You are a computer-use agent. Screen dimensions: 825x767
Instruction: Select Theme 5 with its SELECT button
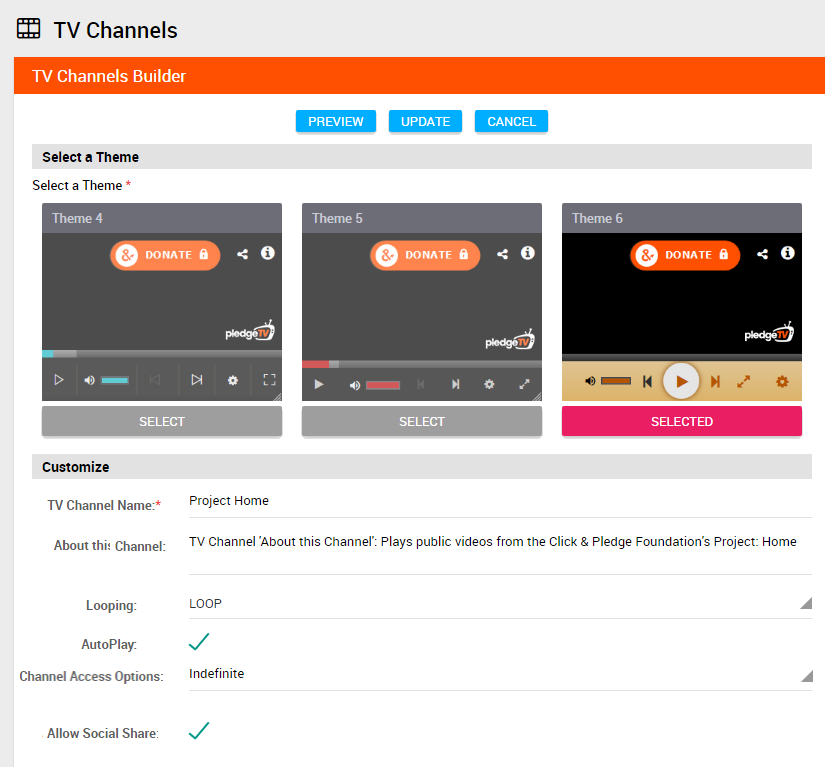422,421
